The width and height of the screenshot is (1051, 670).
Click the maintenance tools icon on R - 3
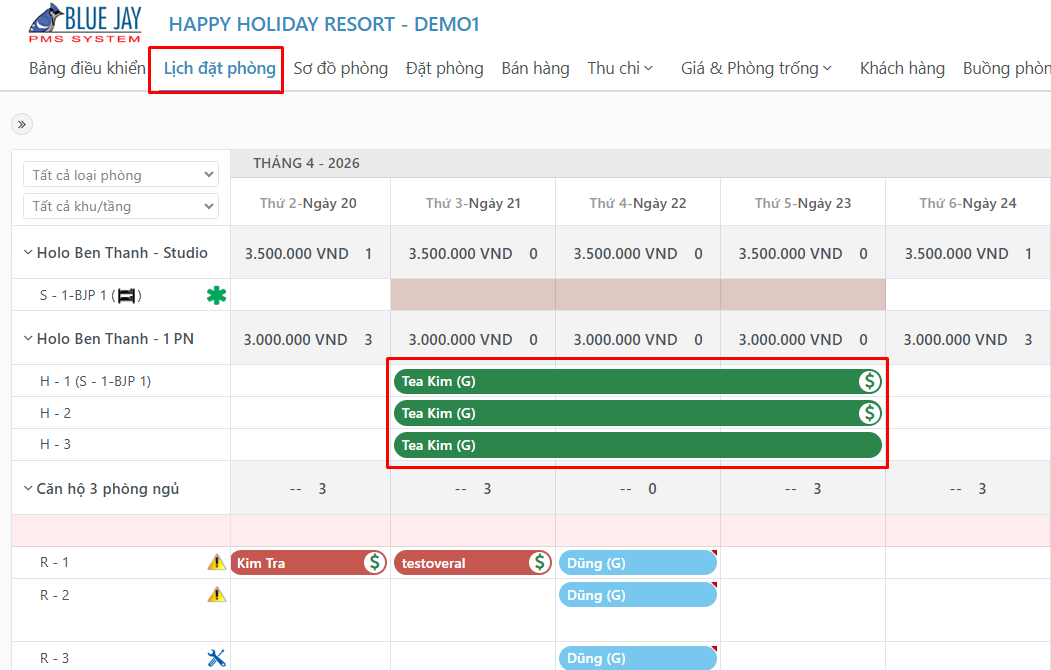(217, 658)
